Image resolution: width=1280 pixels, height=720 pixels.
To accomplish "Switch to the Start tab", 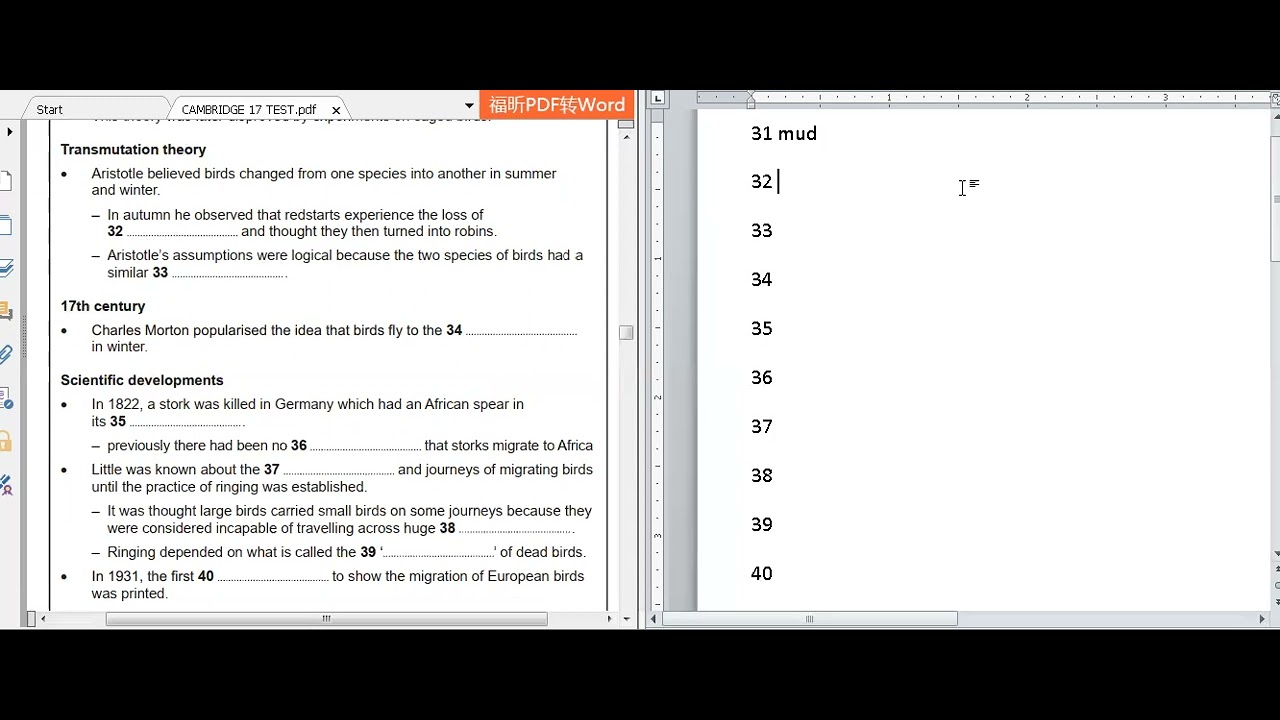I will click(49, 109).
